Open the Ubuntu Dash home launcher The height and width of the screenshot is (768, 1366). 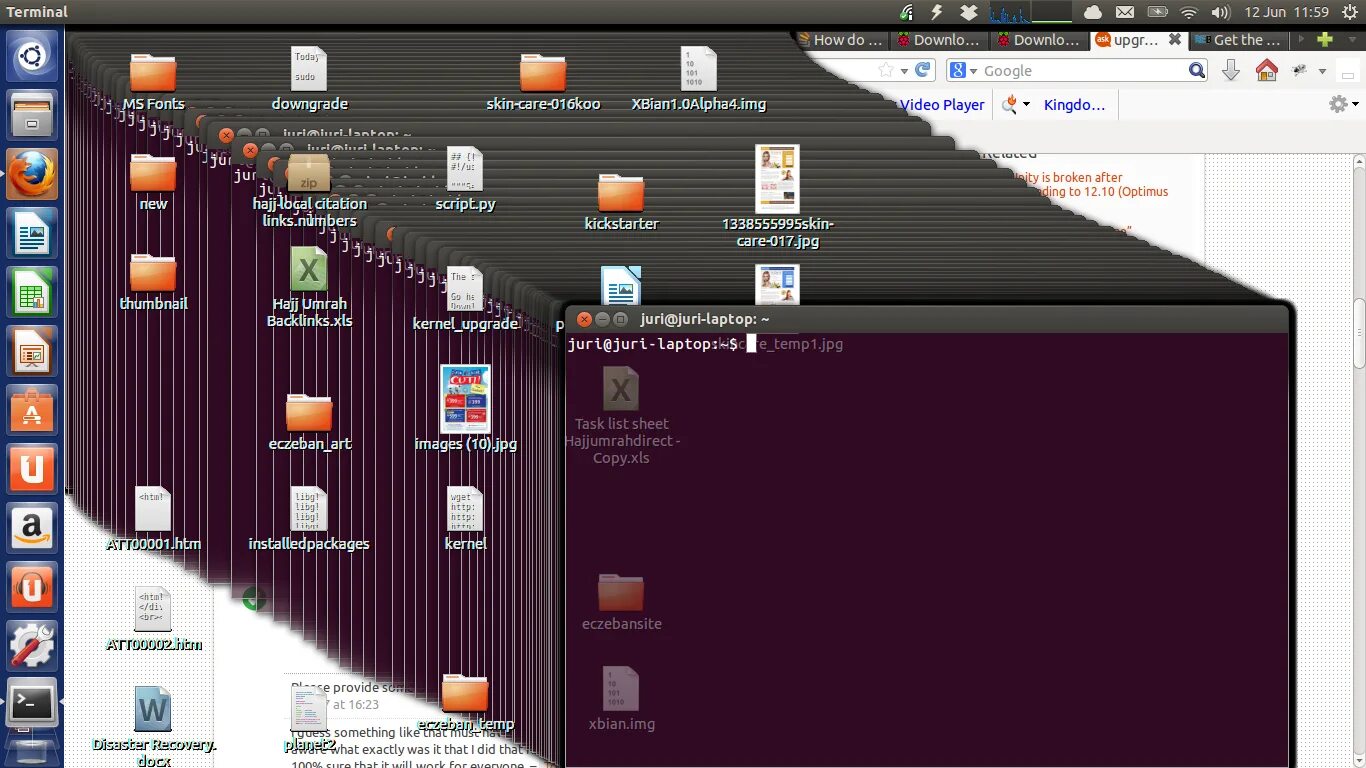32,57
